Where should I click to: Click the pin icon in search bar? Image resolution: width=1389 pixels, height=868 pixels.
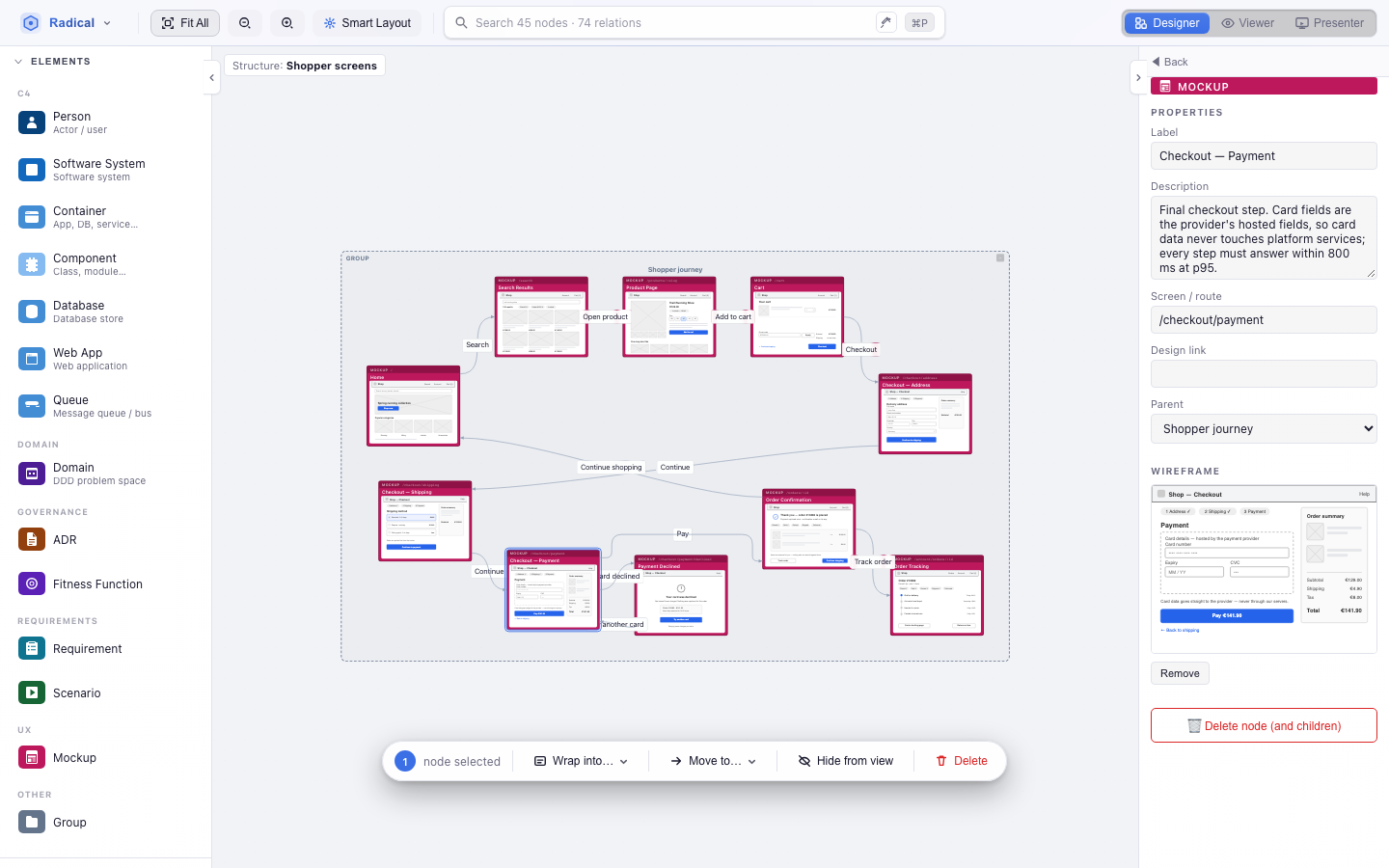click(x=886, y=22)
